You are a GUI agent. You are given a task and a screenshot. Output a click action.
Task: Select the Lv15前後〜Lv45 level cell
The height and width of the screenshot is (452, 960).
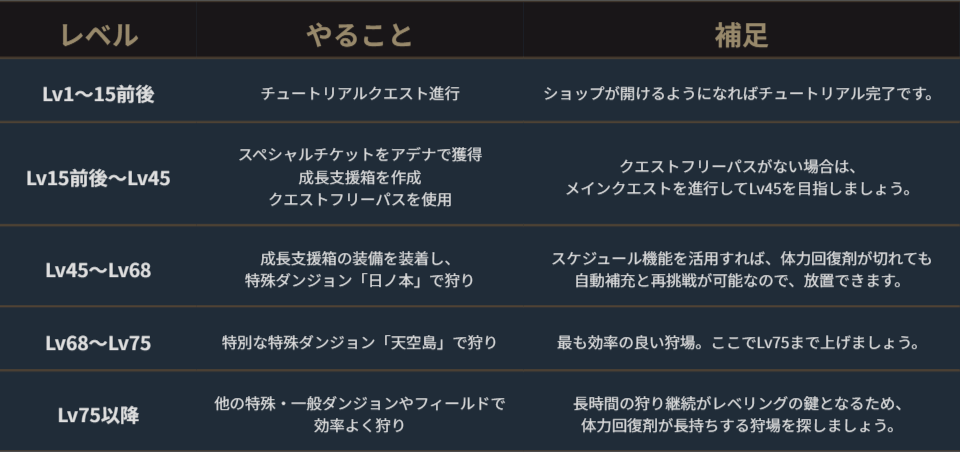(x=98, y=178)
